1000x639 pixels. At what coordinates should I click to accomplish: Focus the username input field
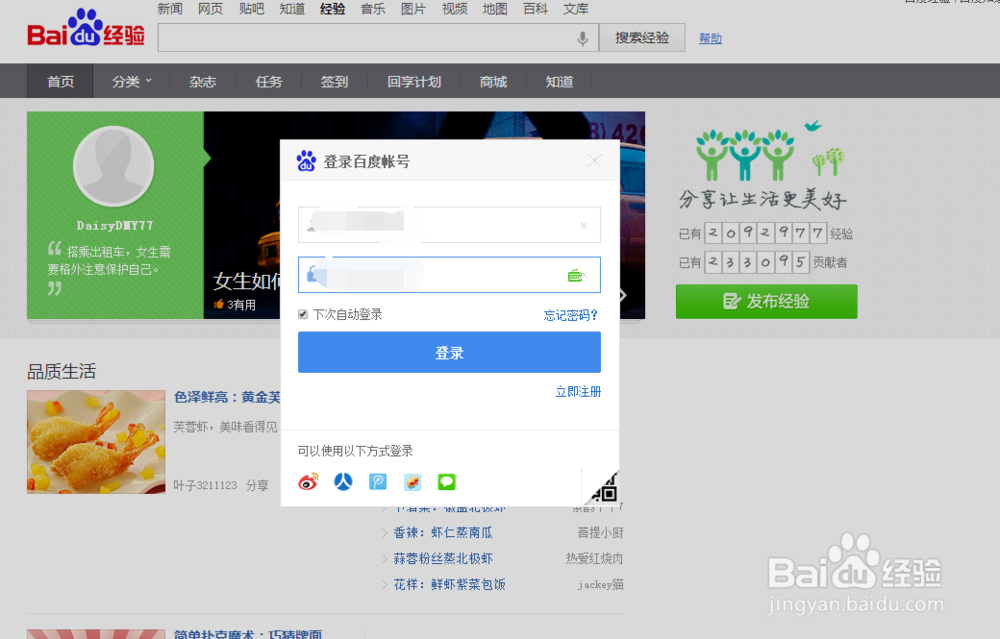pyautogui.click(x=449, y=224)
